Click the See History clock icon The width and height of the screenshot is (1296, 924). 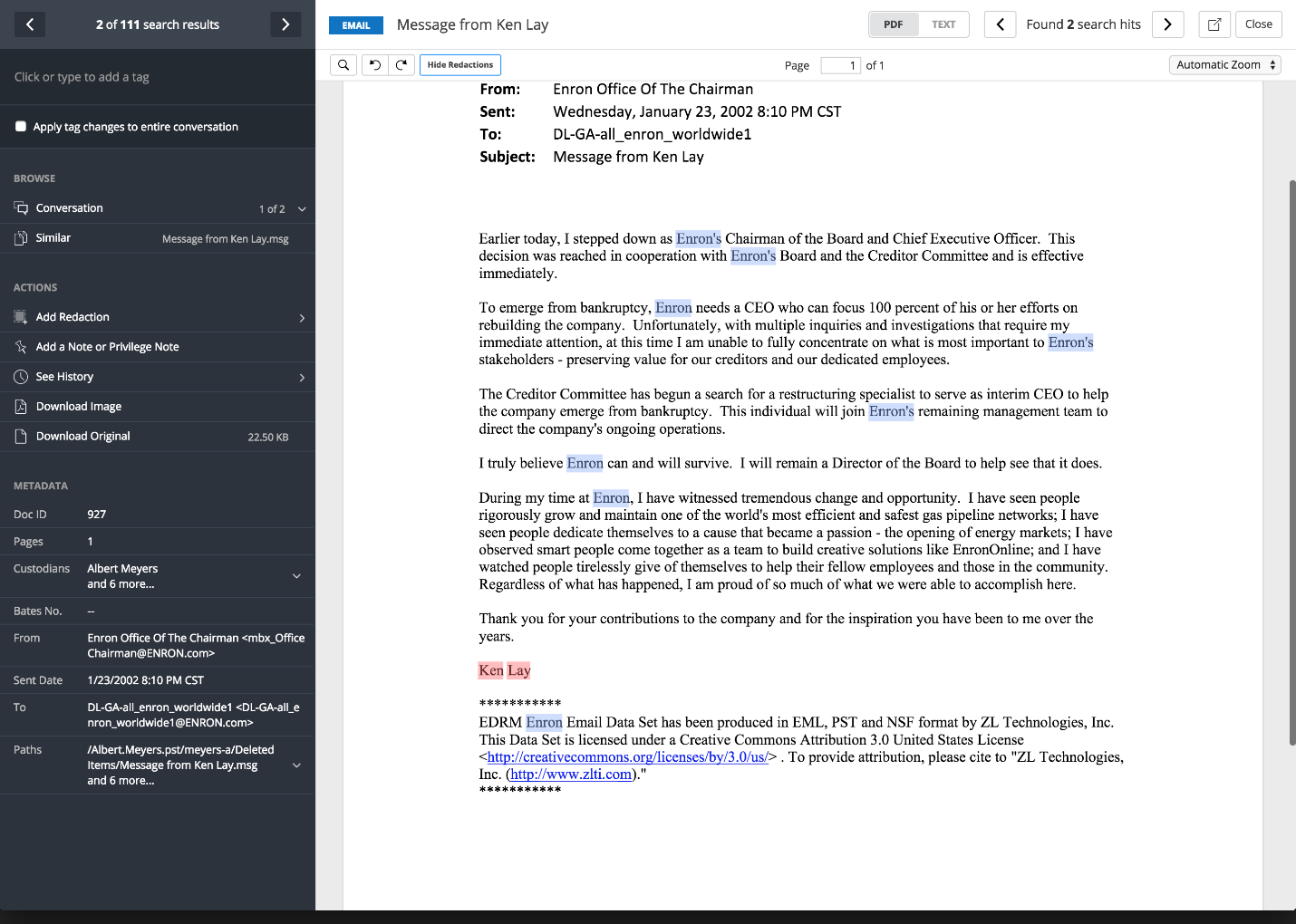coord(21,377)
